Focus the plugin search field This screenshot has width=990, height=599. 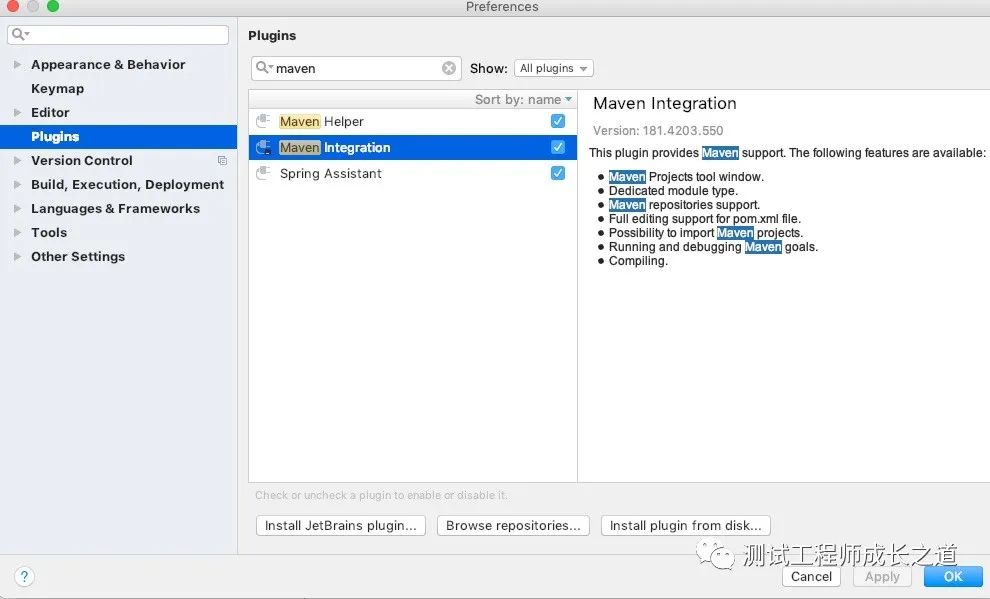click(357, 68)
